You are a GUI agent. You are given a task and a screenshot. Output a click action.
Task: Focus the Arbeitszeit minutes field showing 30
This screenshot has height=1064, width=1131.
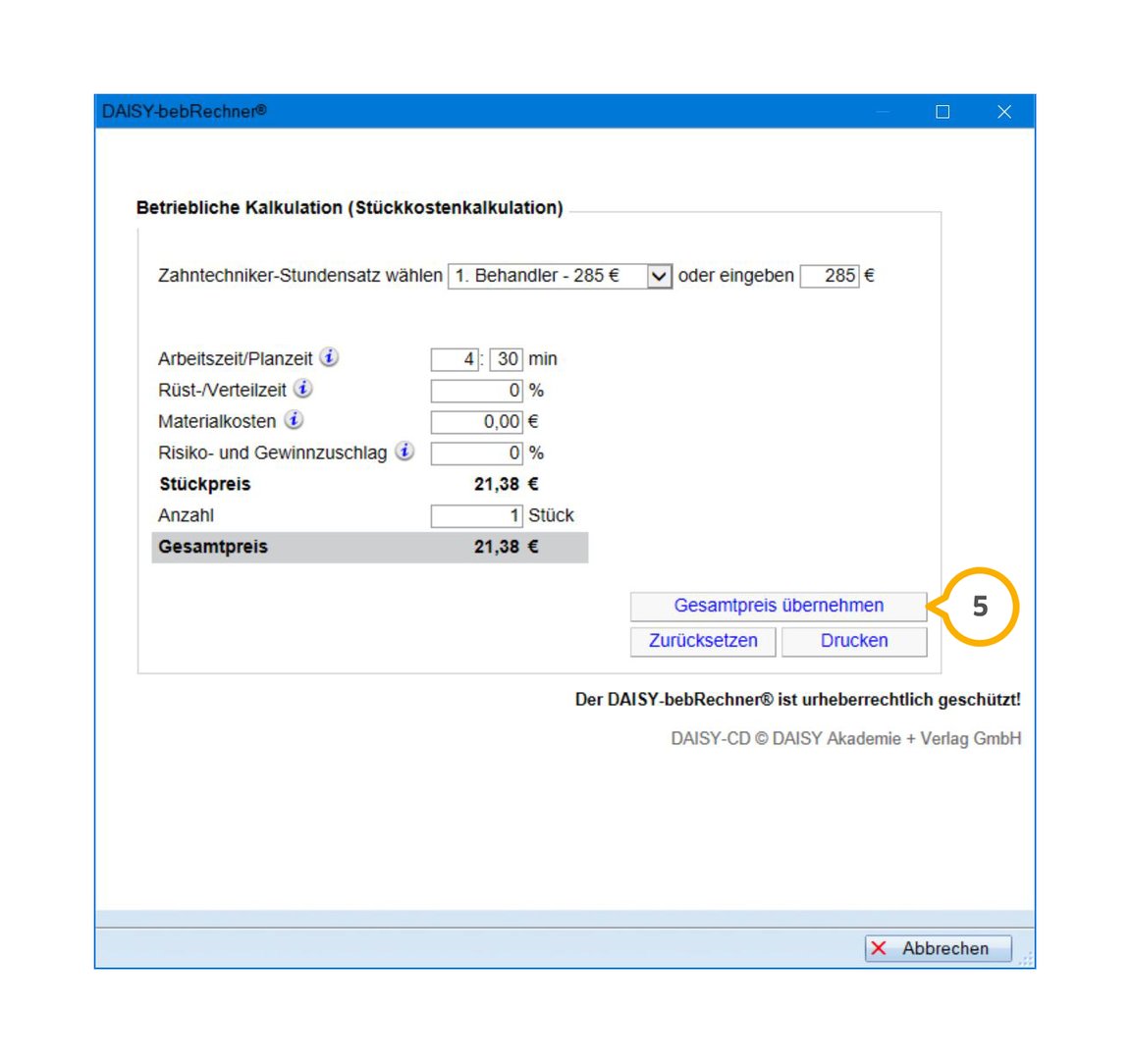(x=506, y=359)
